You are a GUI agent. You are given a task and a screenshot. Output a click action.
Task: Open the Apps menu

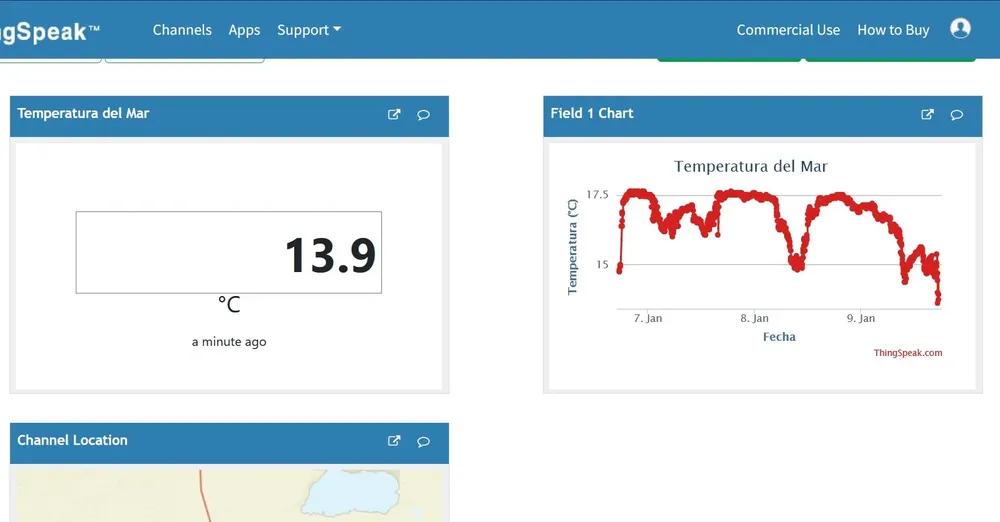244,30
